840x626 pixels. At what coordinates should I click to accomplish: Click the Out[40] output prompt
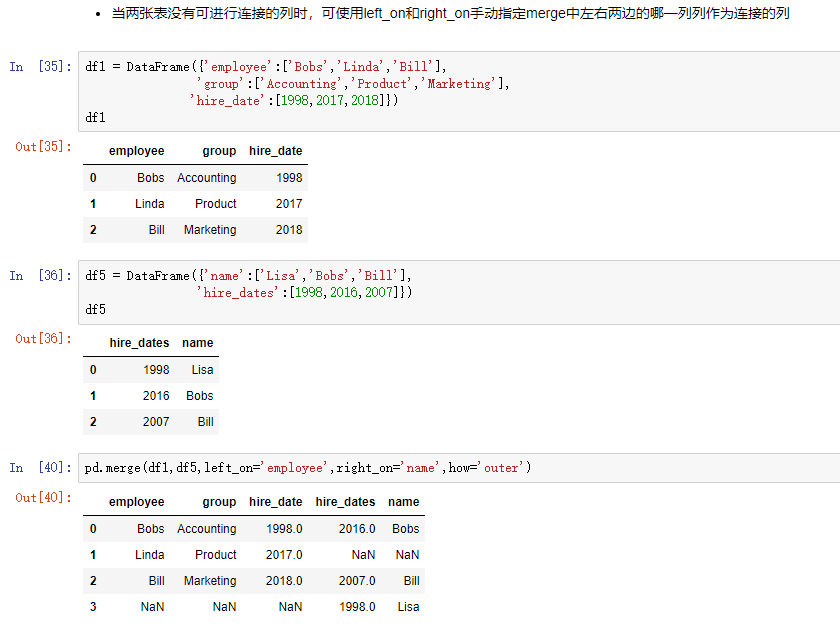coord(43,497)
